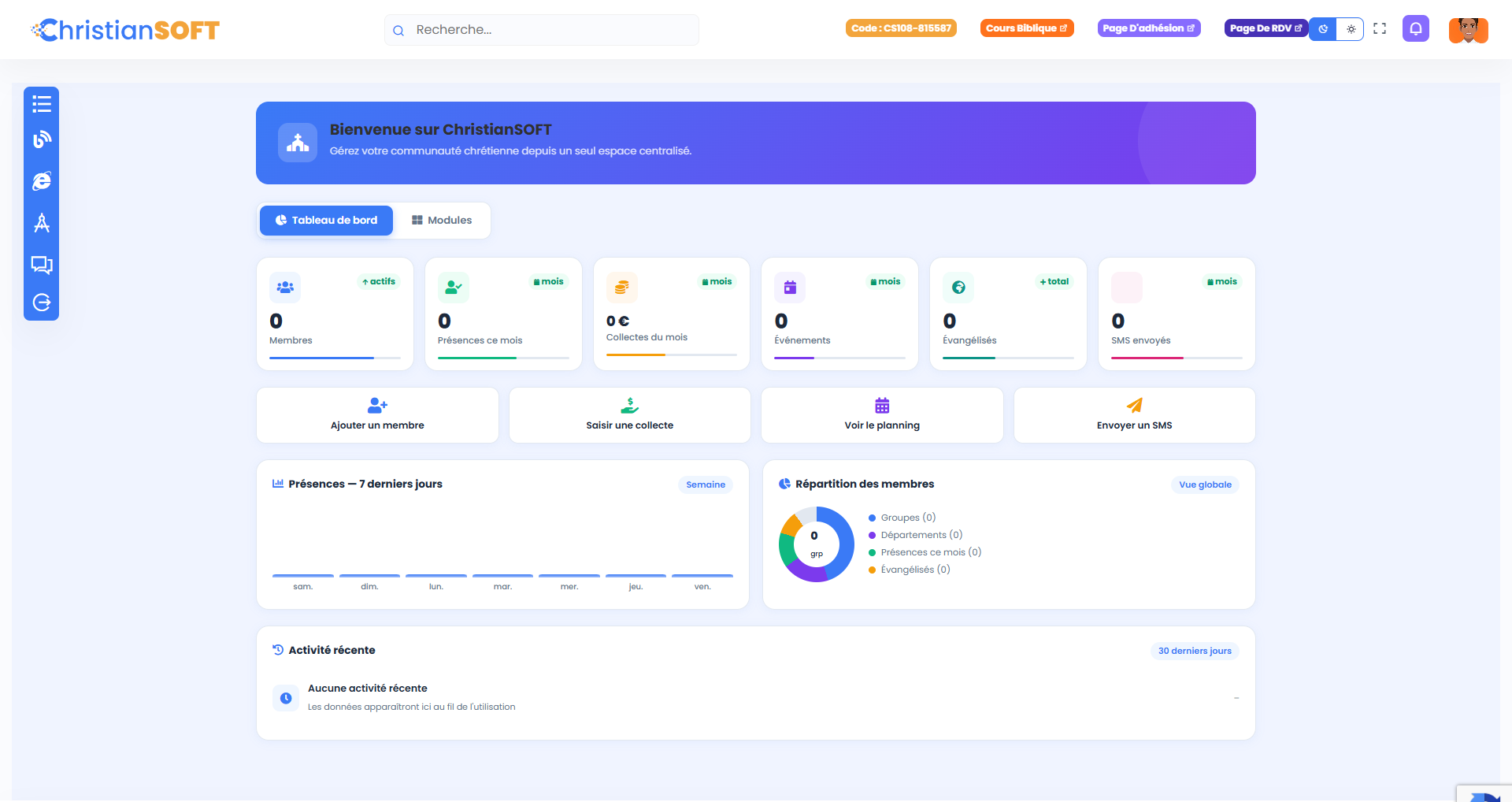Click the Membres group icon
The image size is (1512, 802).
pyautogui.click(x=285, y=288)
